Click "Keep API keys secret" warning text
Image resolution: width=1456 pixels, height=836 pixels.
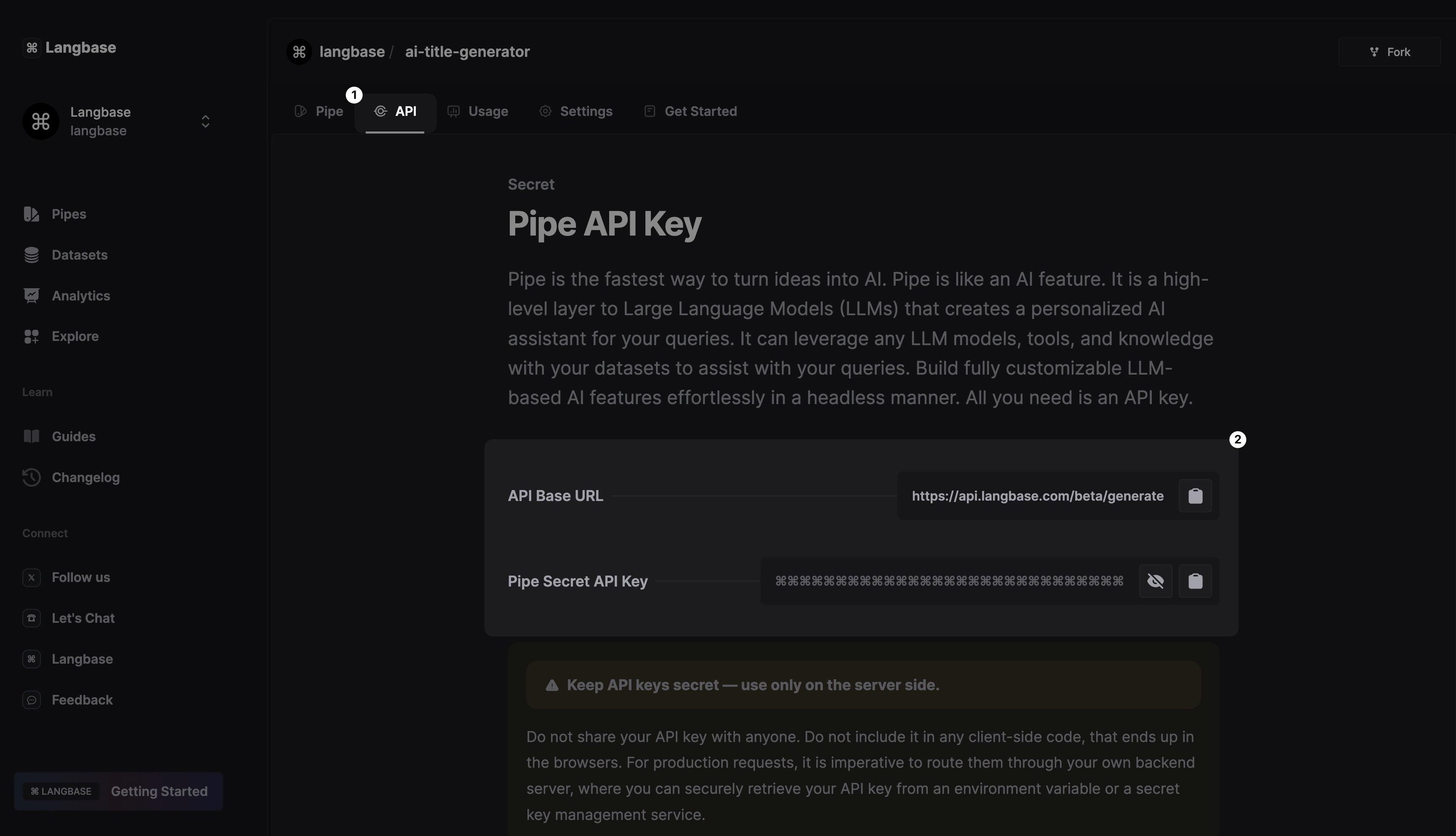click(x=753, y=685)
